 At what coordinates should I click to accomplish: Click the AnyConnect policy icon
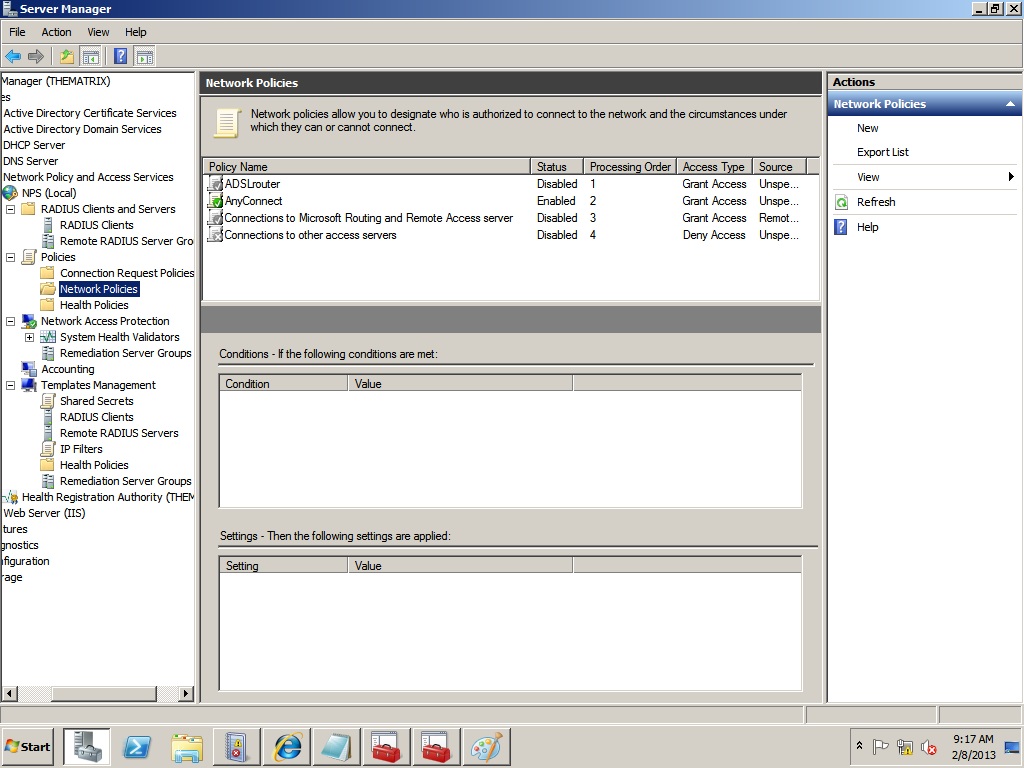pos(215,201)
